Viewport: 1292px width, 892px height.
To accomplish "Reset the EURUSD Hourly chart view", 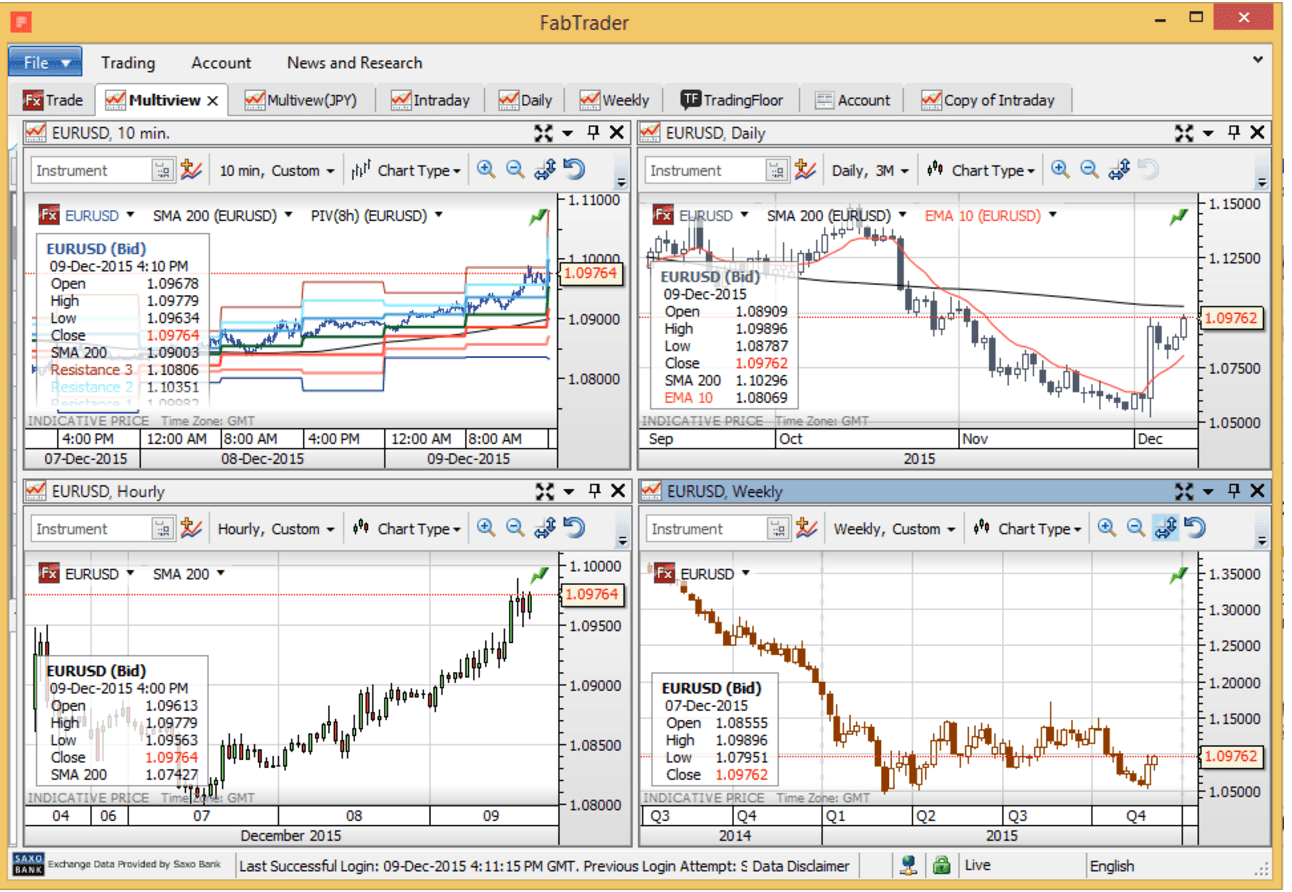I will coord(574,527).
